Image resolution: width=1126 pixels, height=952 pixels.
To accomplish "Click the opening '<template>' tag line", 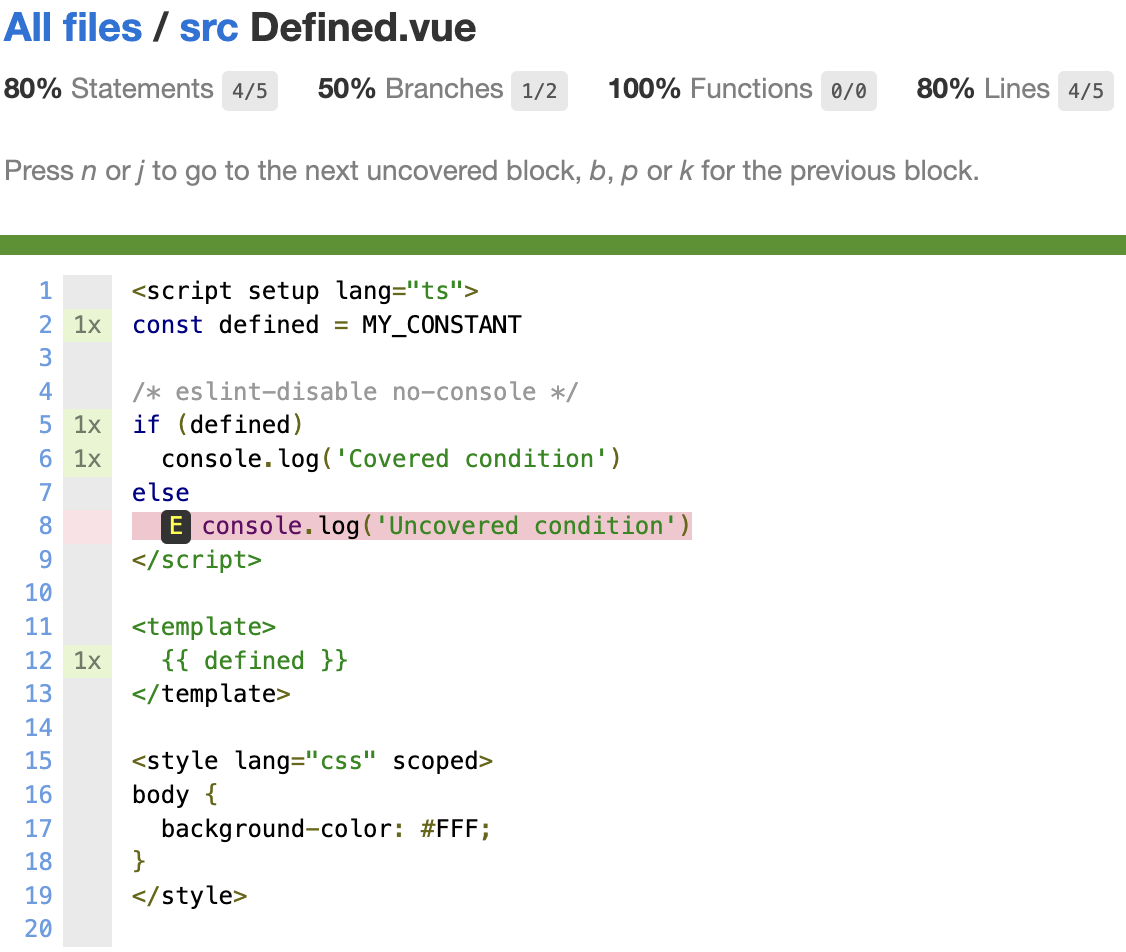I will tap(204, 627).
